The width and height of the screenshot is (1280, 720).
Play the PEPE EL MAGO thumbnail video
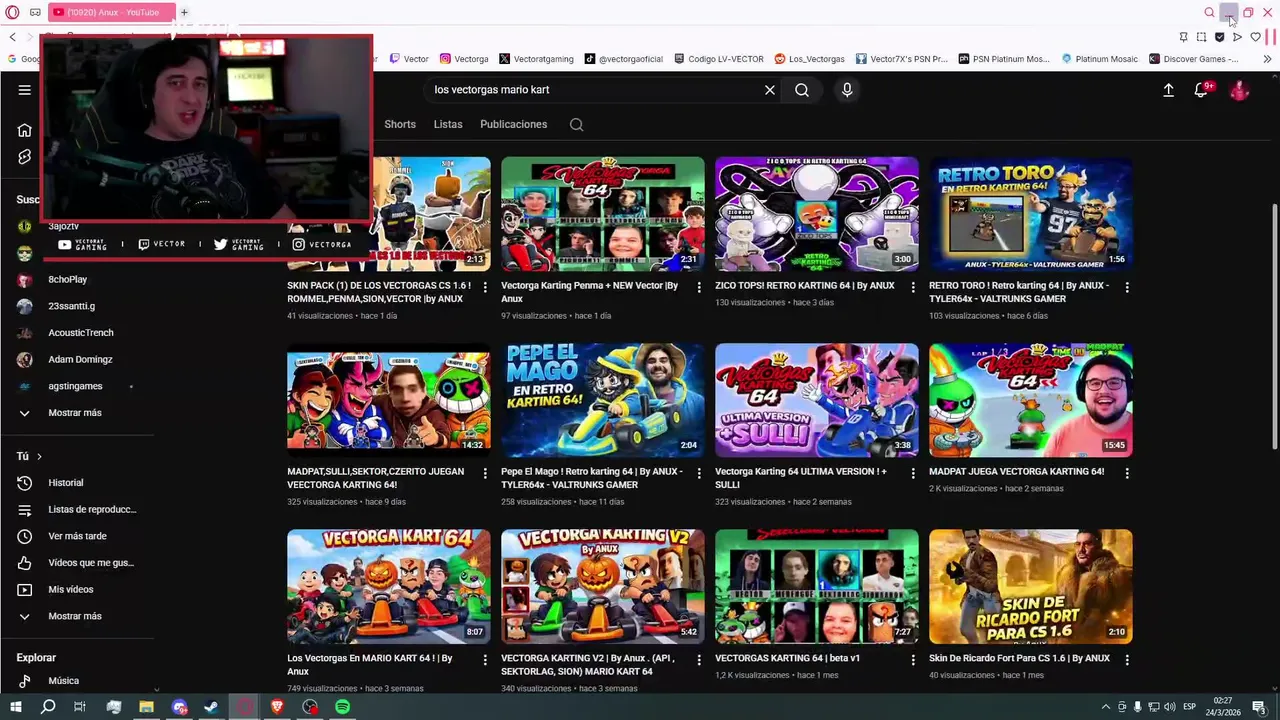pos(603,400)
